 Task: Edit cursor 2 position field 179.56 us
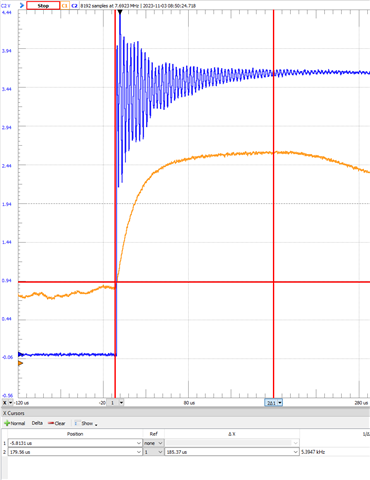(x=75, y=452)
